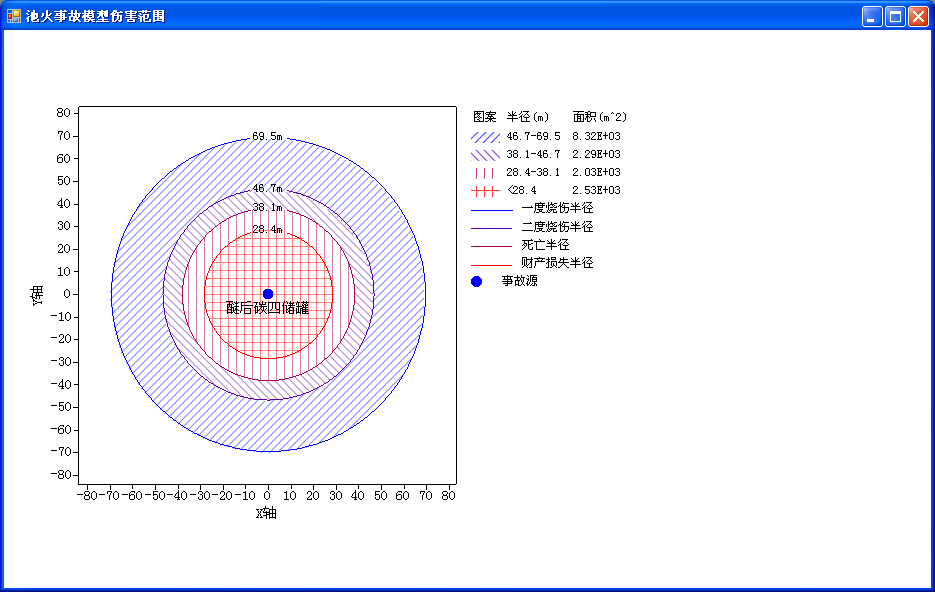Click the red line sample beside 财产损失半径
This screenshot has width=935, height=592.
492,265
